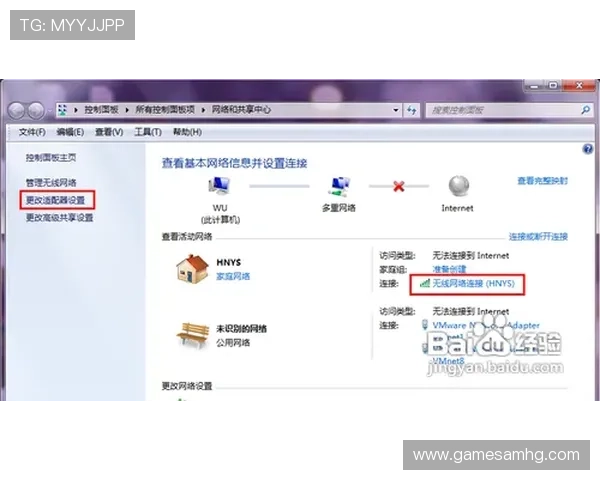Open the recent pages dropdown beside Forward
The height and width of the screenshot is (480, 600).
(50, 111)
